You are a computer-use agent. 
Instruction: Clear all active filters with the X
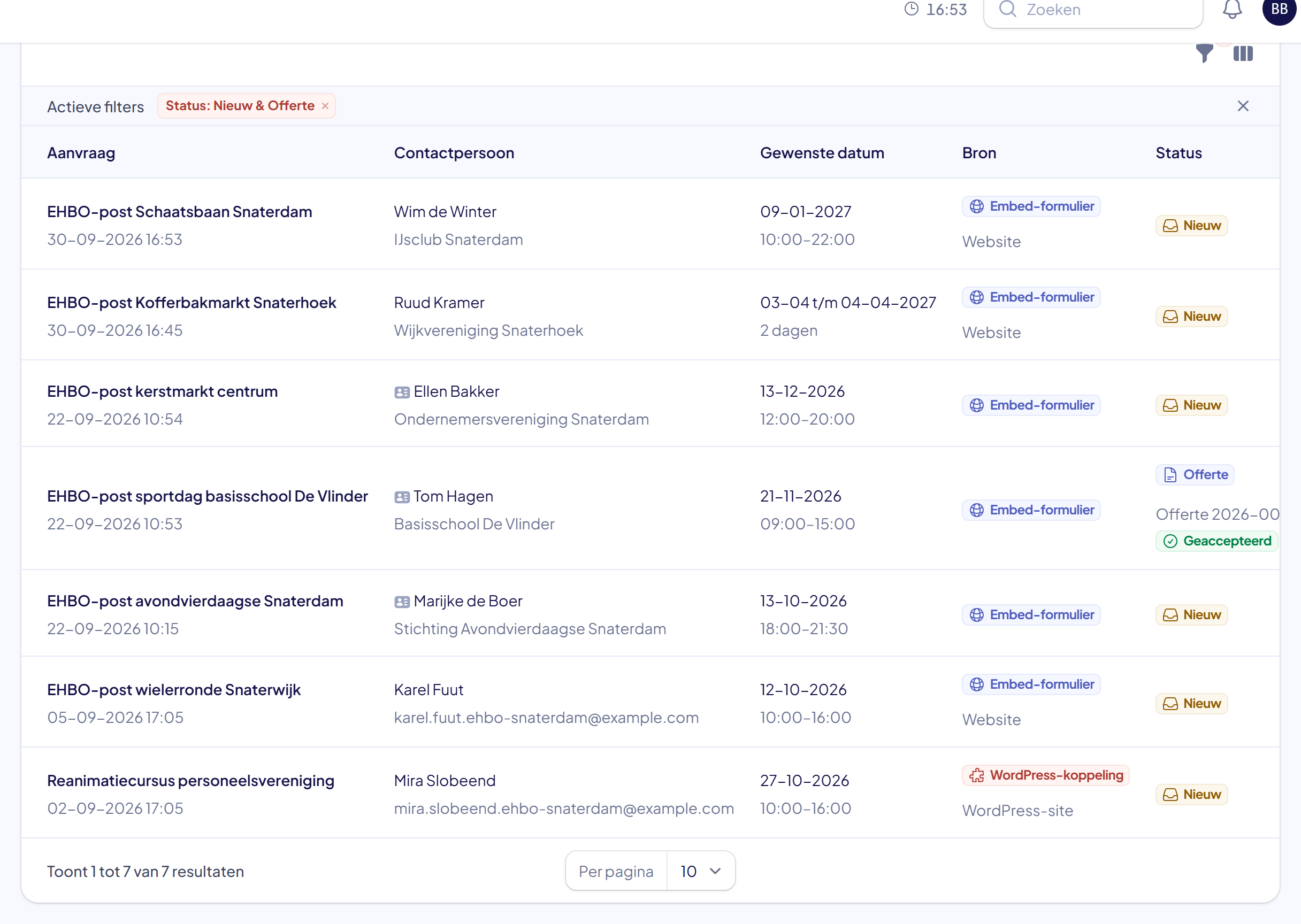click(x=1243, y=106)
